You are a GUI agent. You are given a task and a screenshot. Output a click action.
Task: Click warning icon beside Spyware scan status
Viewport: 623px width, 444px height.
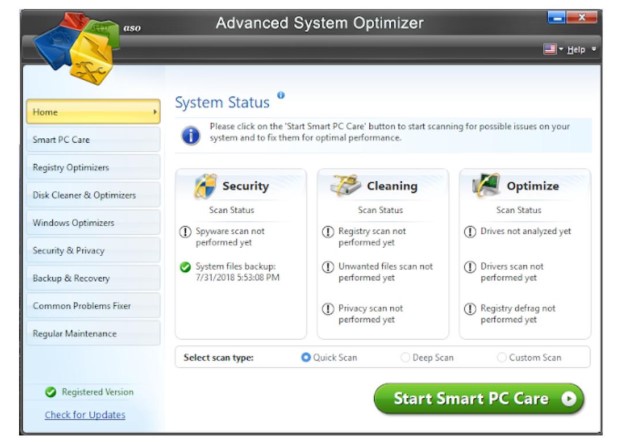click(185, 232)
